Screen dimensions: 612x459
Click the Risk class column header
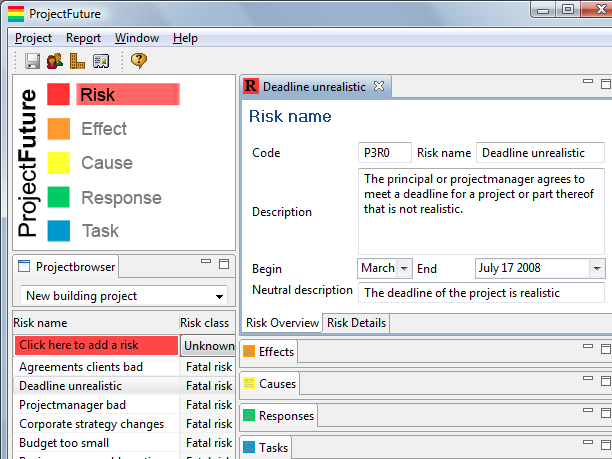[207, 323]
